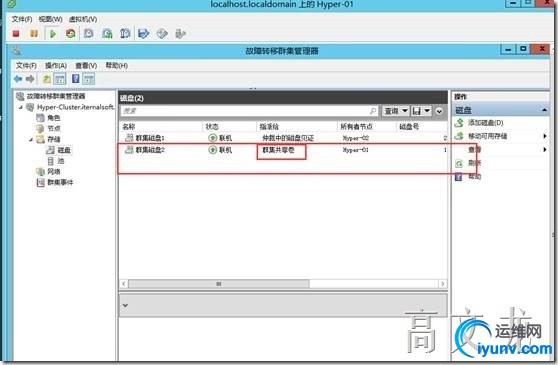The height and width of the screenshot is (365, 558).
Task: Click the blue arrow icon in Hyper-01 toolbar
Action: coord(143,33)
